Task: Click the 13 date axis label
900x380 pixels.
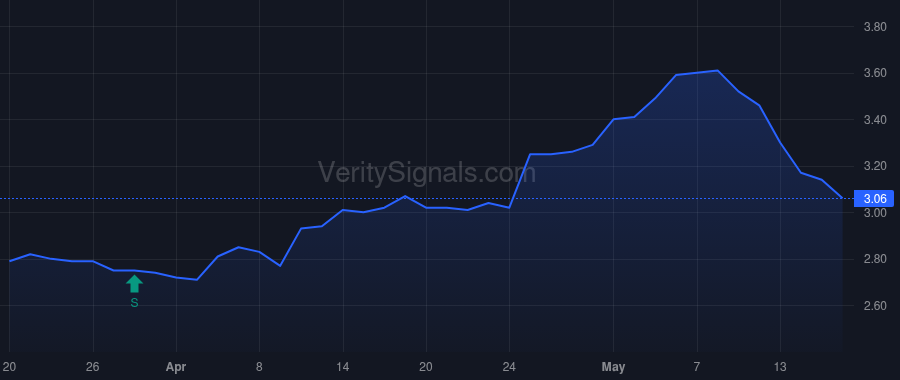Action: pos(780,367)
